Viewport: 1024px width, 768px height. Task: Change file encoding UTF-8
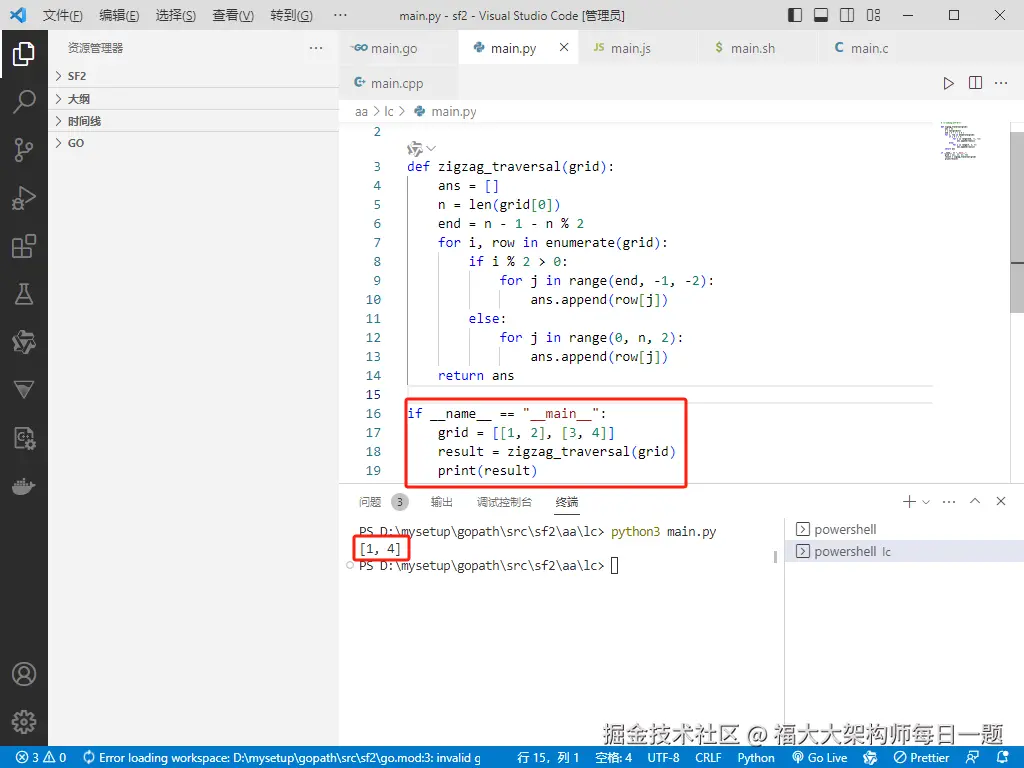pos(663,758)
